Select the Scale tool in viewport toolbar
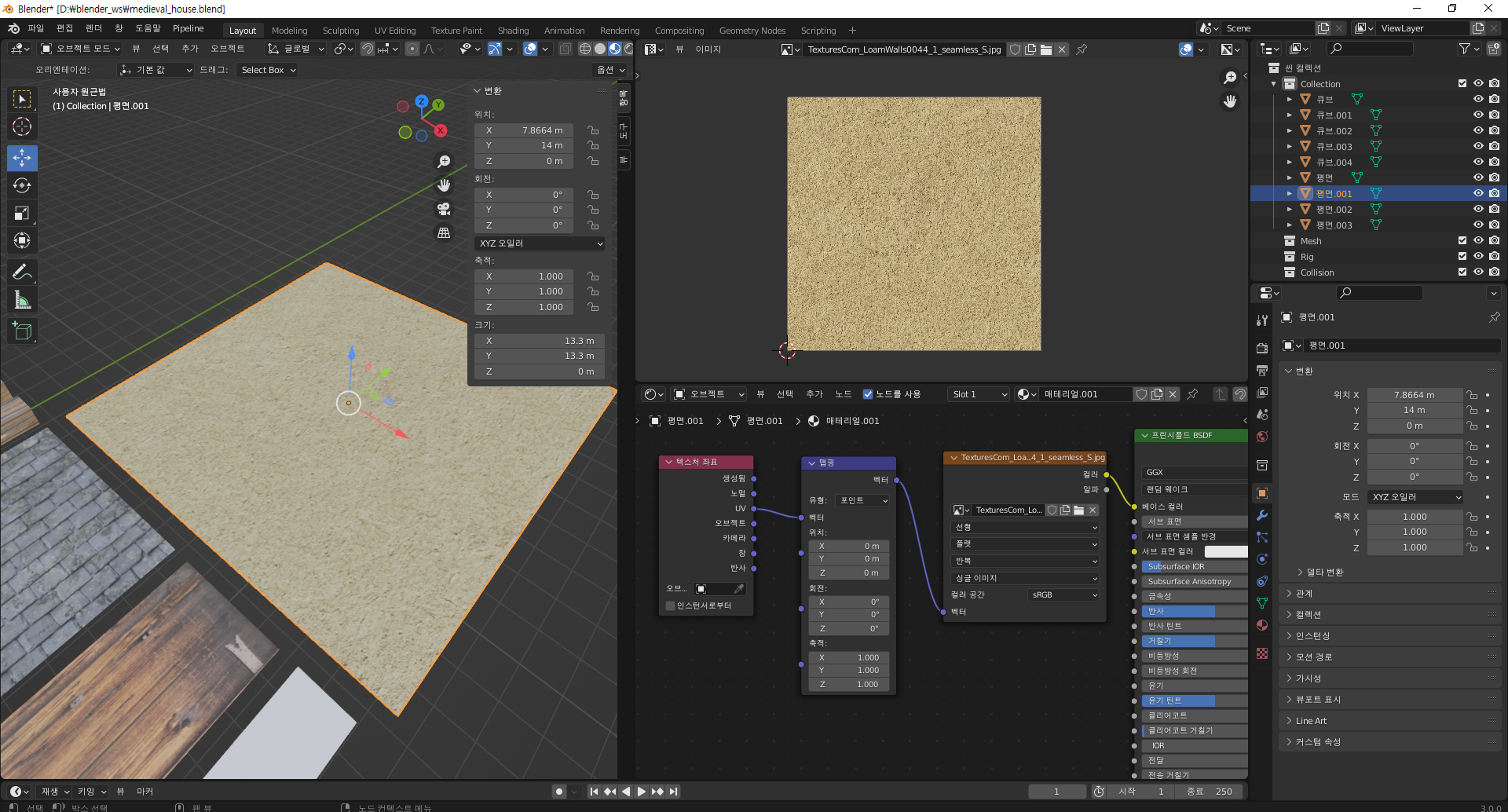The height and width of the screenshot is (812, 1508). coord(22,213)
